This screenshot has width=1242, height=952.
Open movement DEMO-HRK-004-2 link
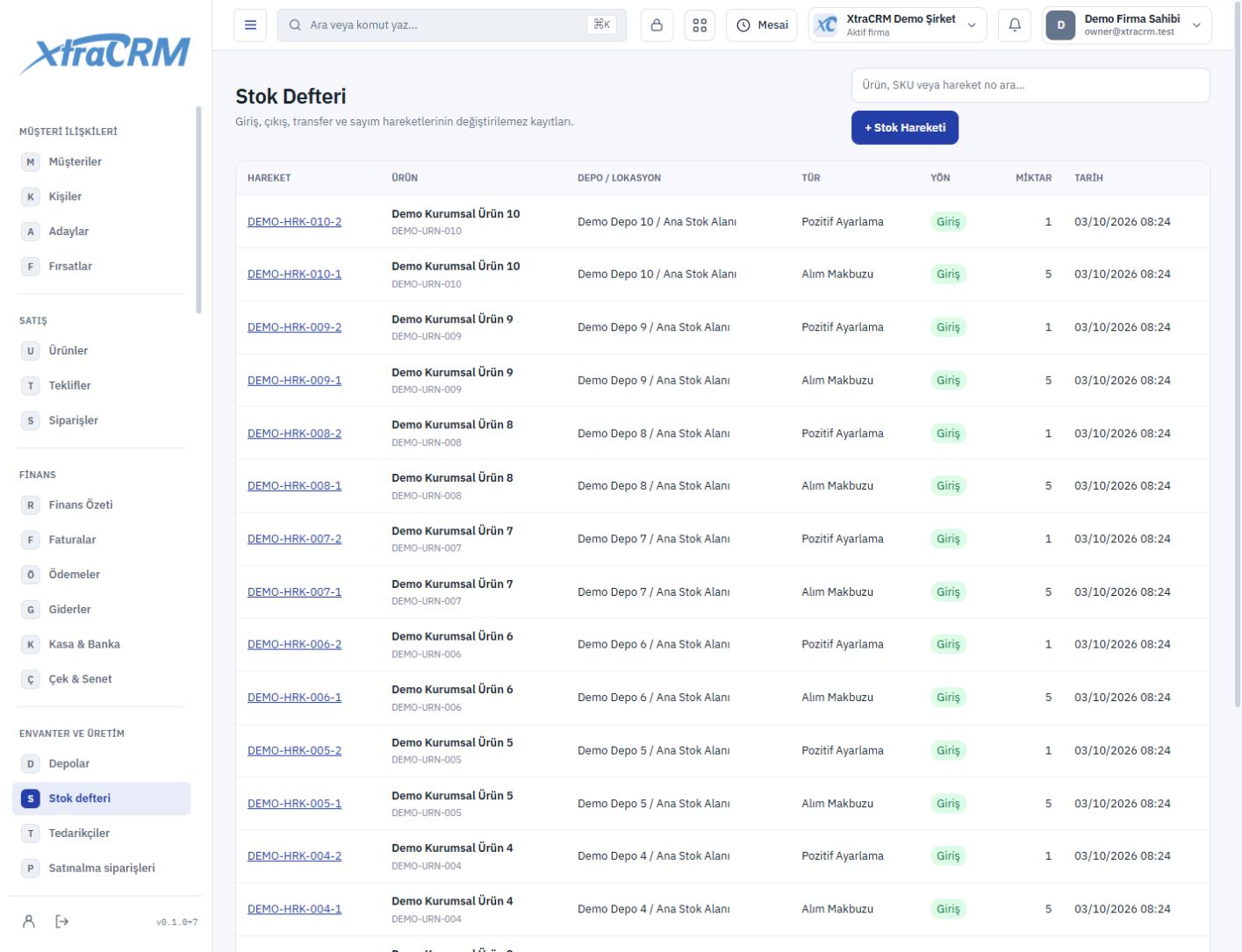(x=294, y=856)
